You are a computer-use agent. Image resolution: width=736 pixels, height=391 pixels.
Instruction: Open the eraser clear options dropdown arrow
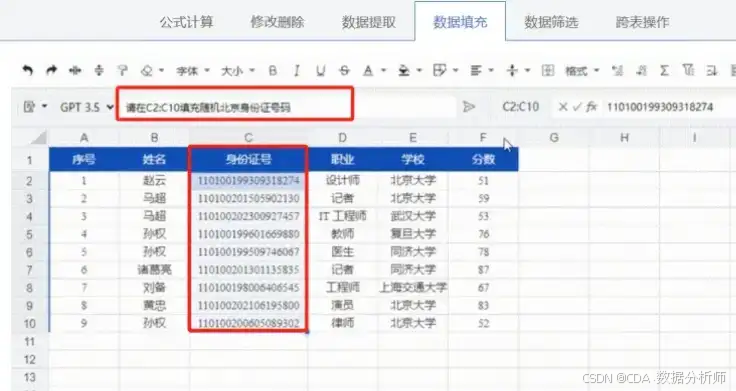pos(161,71)
